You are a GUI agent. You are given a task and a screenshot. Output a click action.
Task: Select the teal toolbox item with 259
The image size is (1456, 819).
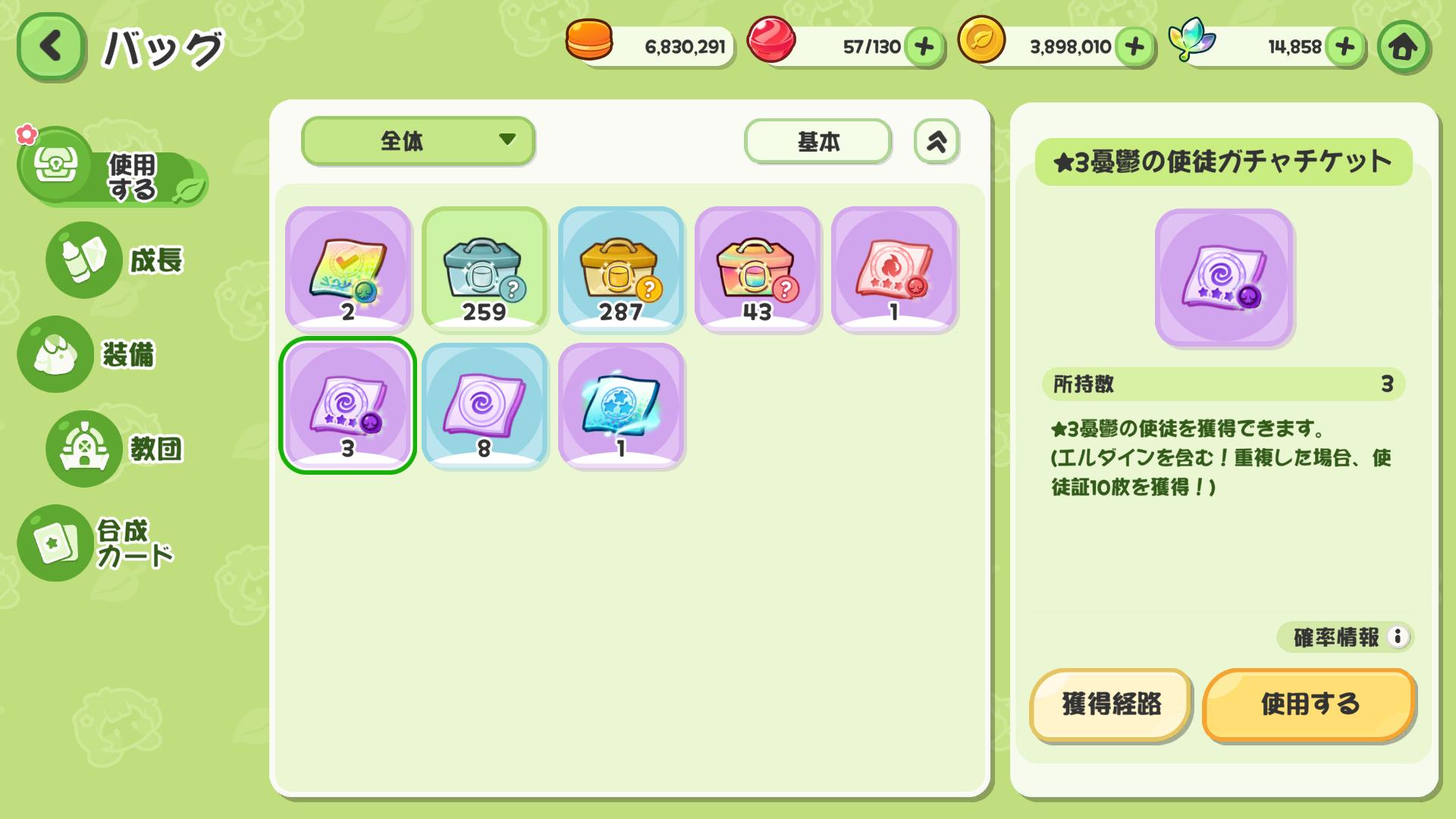coord(485,269)
